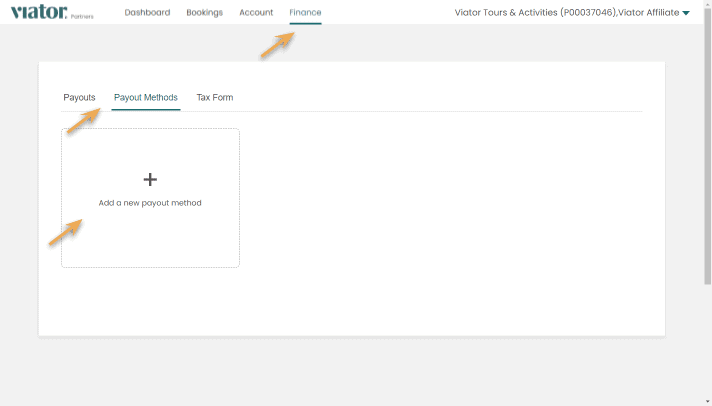The height and width of the screenshot is (406, 712).
Task: Click the scrollbar down arrow
Action: click(707, 402)
